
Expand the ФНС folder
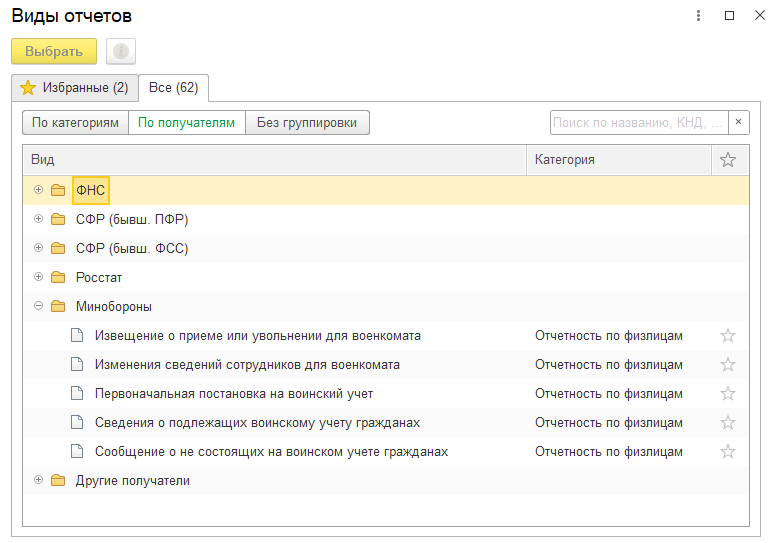pyautogui.click(x=38, y=190)
